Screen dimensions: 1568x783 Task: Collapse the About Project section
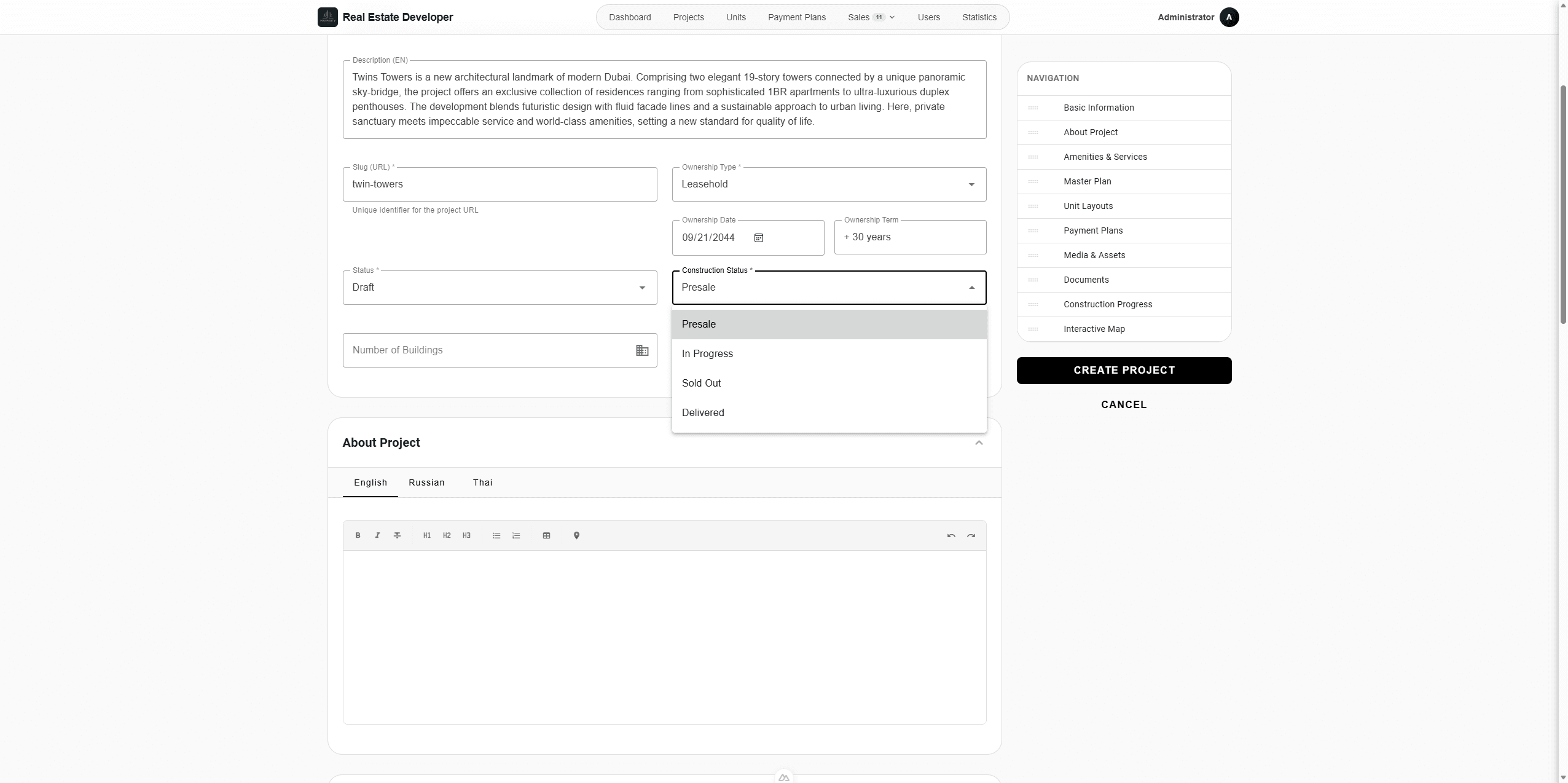(x=979, y=443)
